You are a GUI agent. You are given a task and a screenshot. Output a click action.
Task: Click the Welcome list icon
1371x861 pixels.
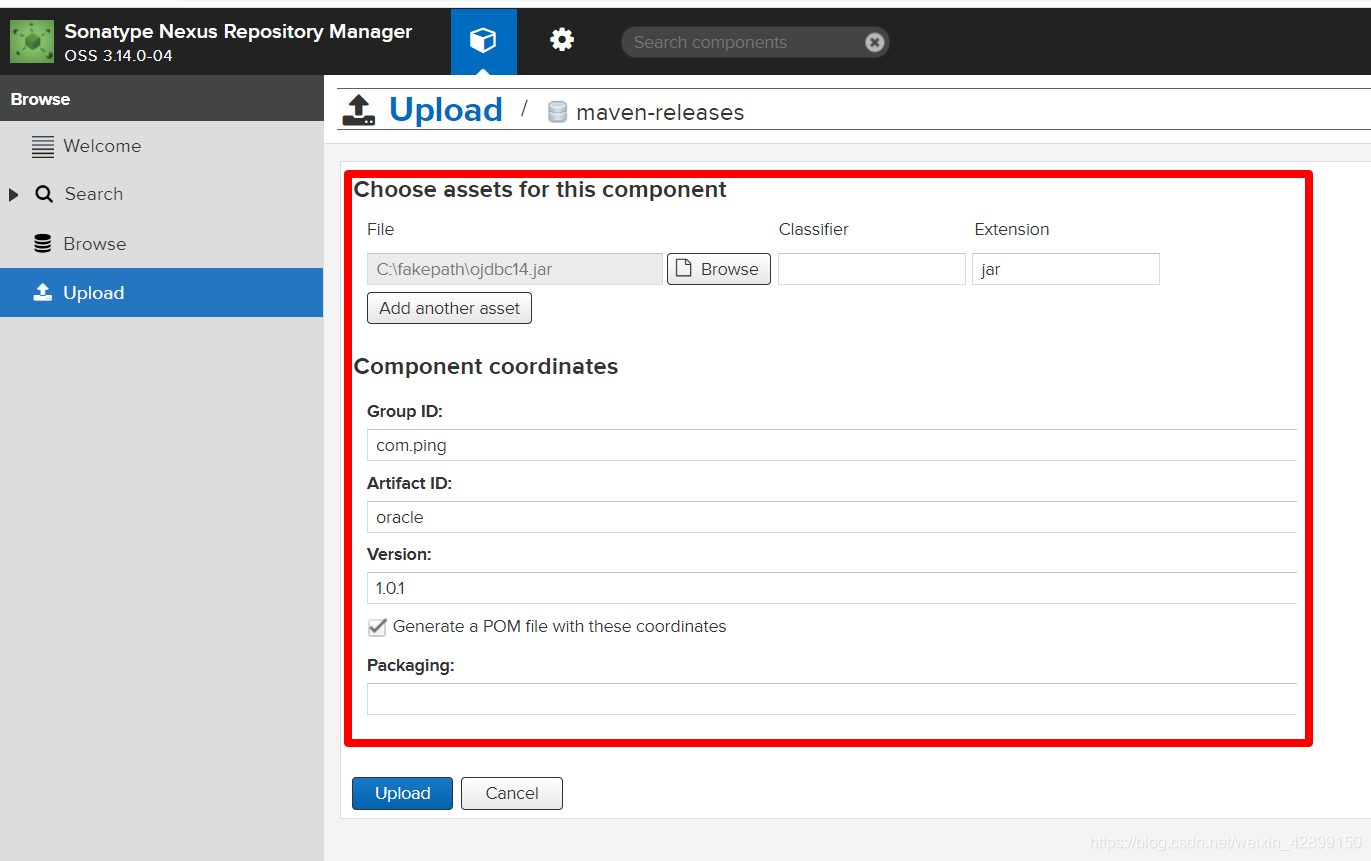[43, 147]
